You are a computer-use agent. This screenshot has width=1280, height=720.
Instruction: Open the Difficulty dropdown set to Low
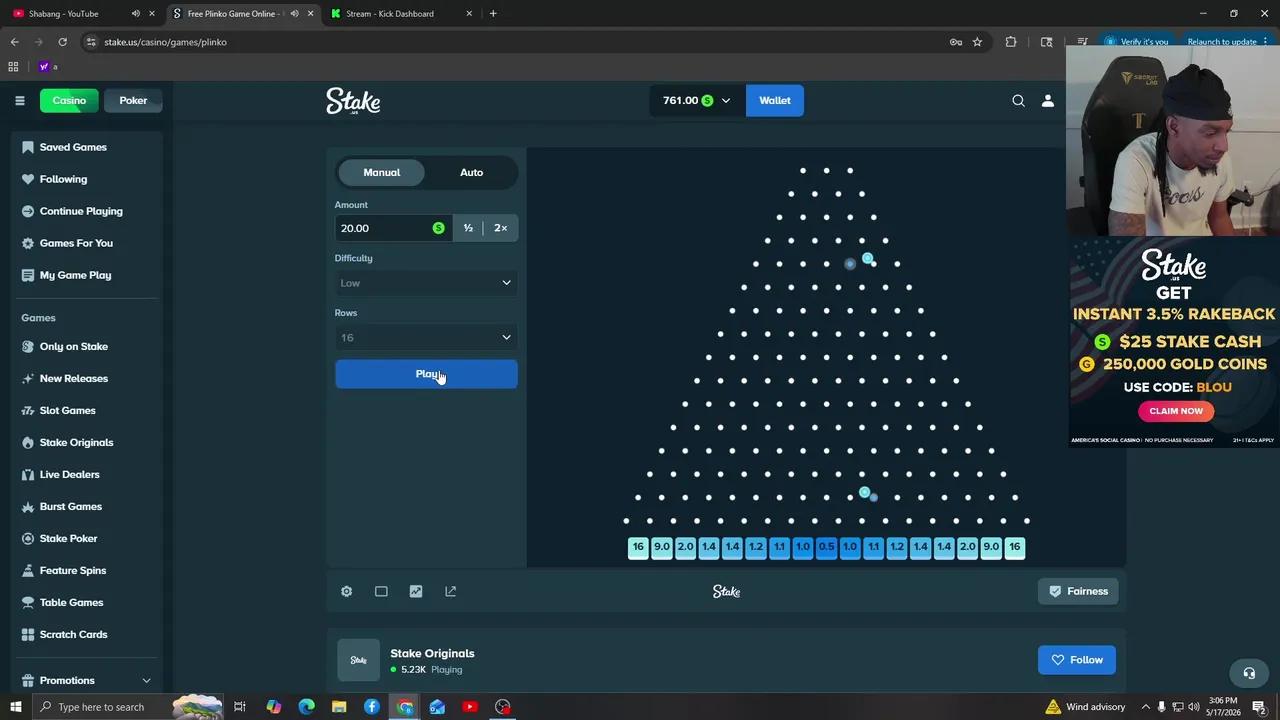click(426, 283)
